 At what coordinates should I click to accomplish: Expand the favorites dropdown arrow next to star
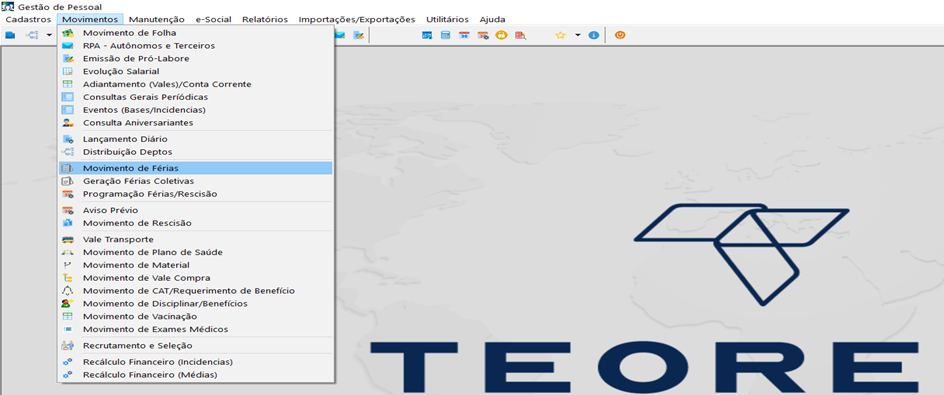tap(578, 36)
